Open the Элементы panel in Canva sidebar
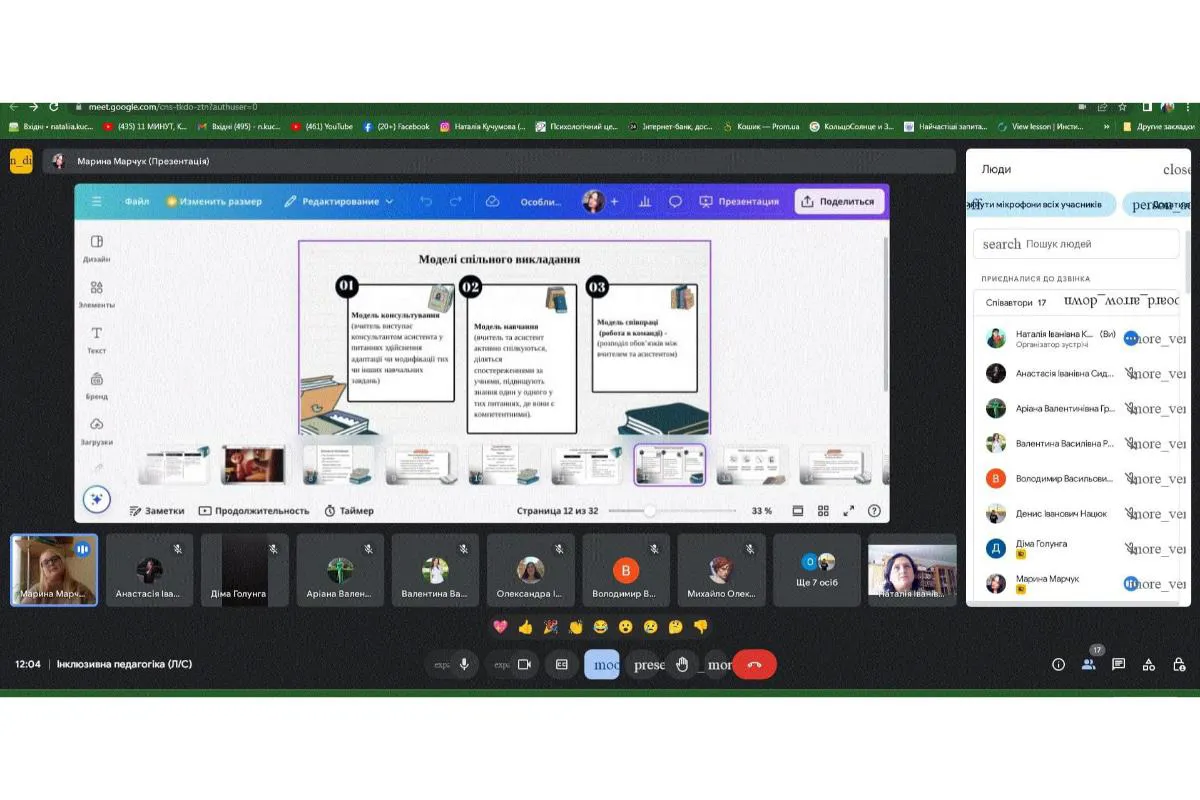The height and width of the screenshot is (800, 1200). pos(97,294)
